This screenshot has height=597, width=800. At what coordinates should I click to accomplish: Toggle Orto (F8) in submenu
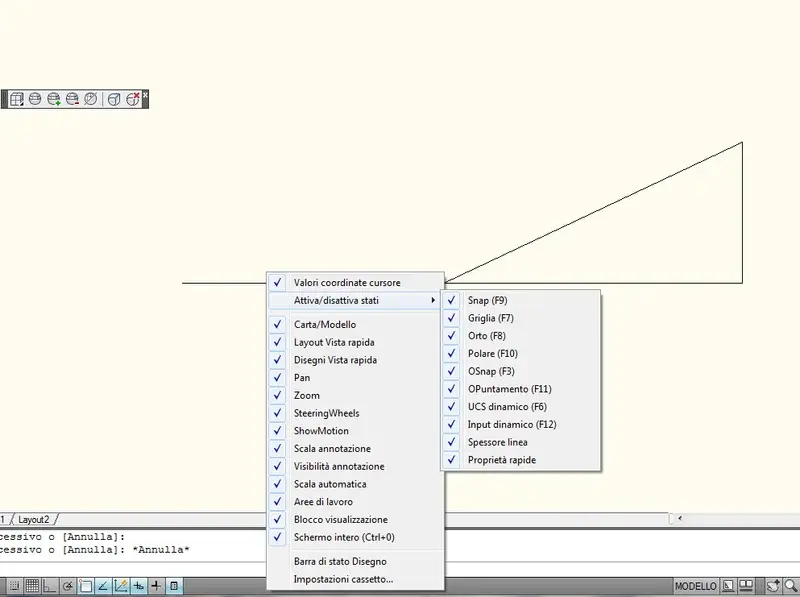[521, 336]
